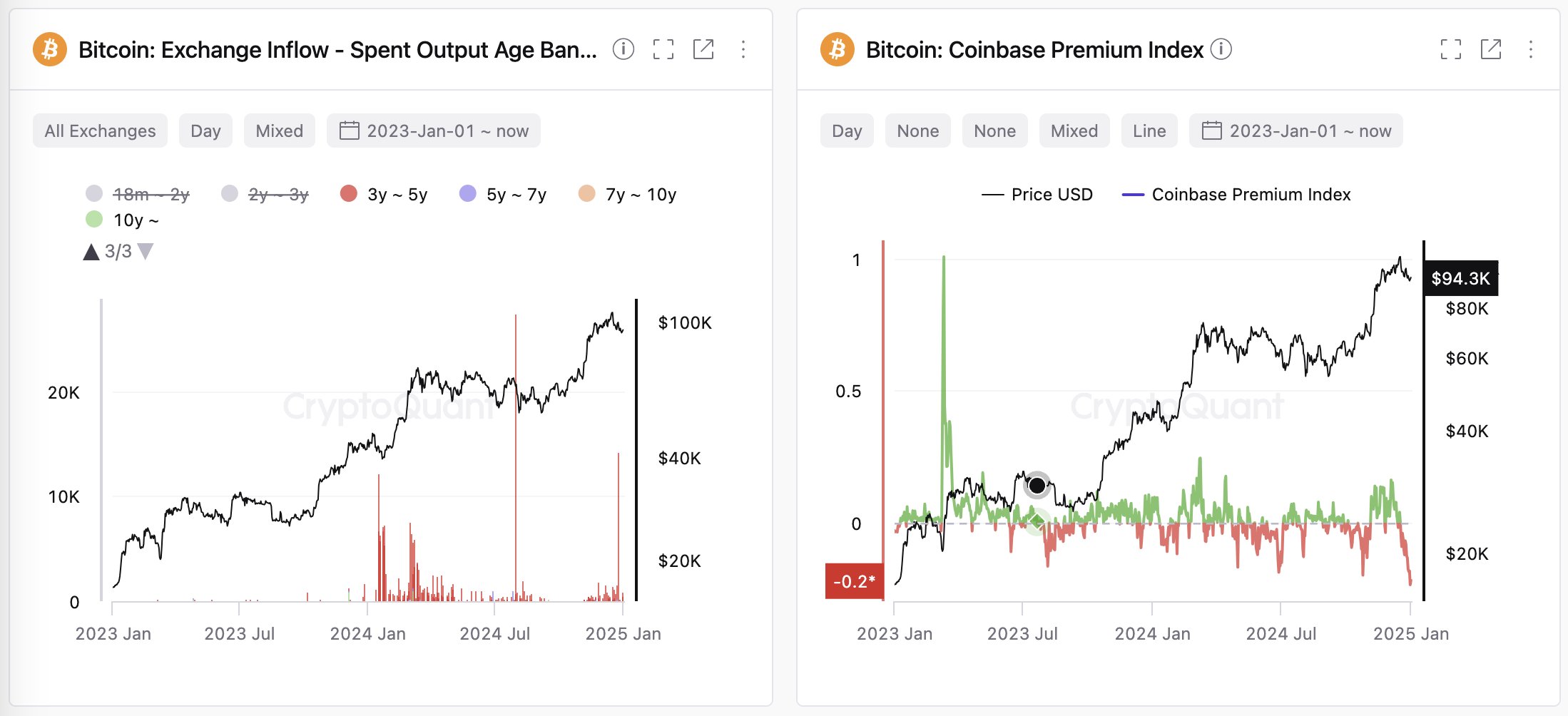Toggle the 10y ~ legend series
Viewport: 1568px width, 716px height.
click(x=122, y=220)
